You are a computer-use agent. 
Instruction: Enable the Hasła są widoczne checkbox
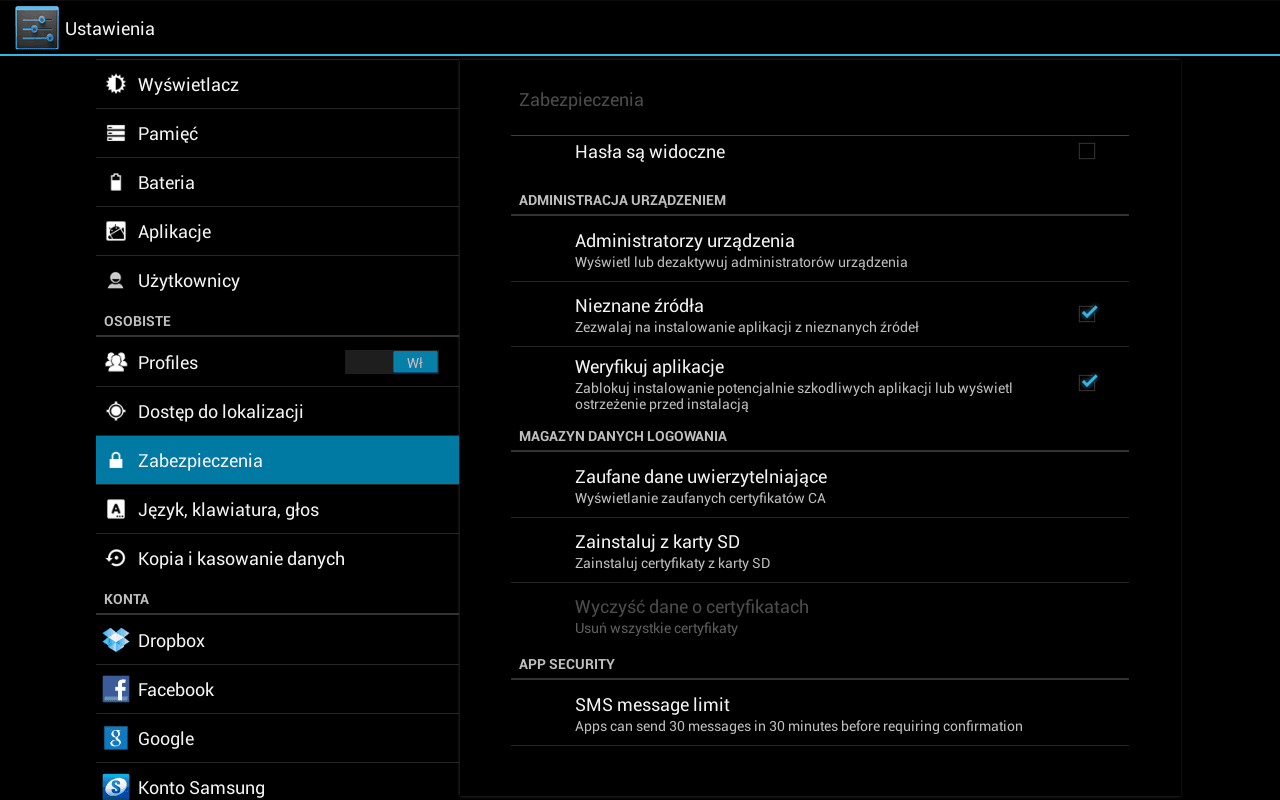point(1087,151)
